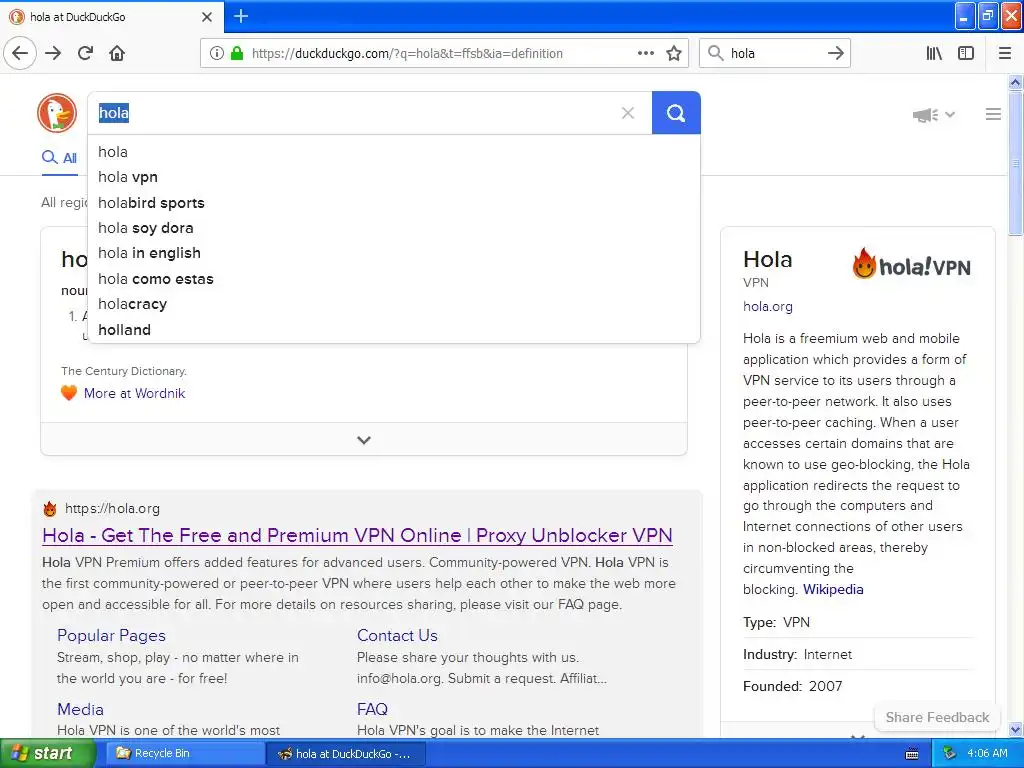Expand the definition box chevron
1024x768 pixels.
364,440
